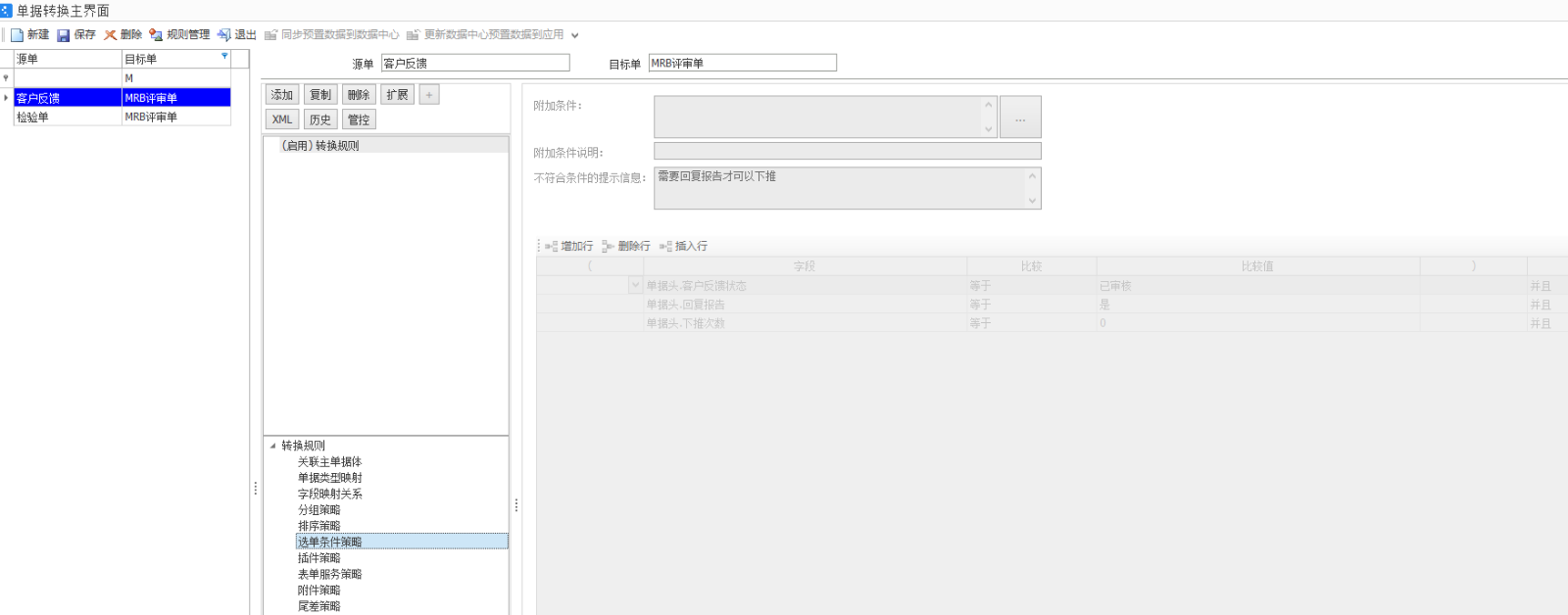Click the XML button

click(x=282, y=119)
